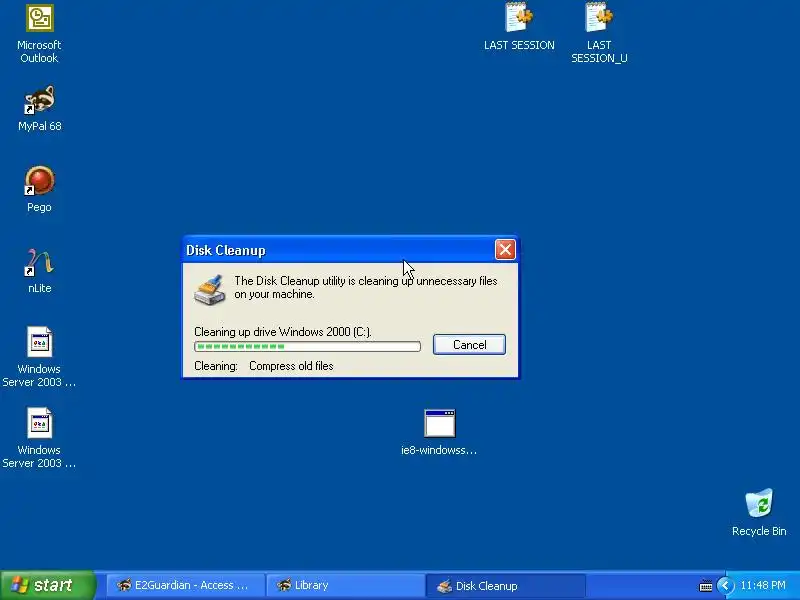This screenshot has width=800, height=600.
Task: Click the cleaning progress bar
Action: pos(307,346)
